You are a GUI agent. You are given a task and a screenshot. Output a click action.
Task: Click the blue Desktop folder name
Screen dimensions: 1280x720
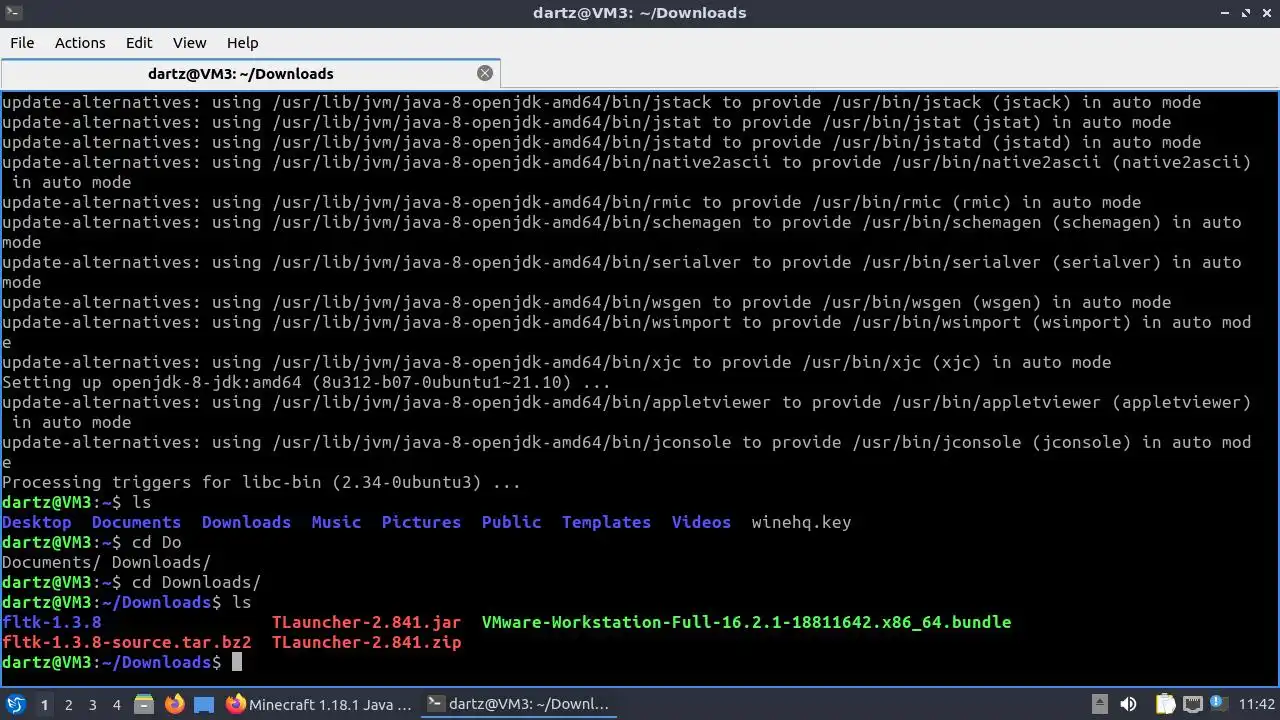[37, 522]
